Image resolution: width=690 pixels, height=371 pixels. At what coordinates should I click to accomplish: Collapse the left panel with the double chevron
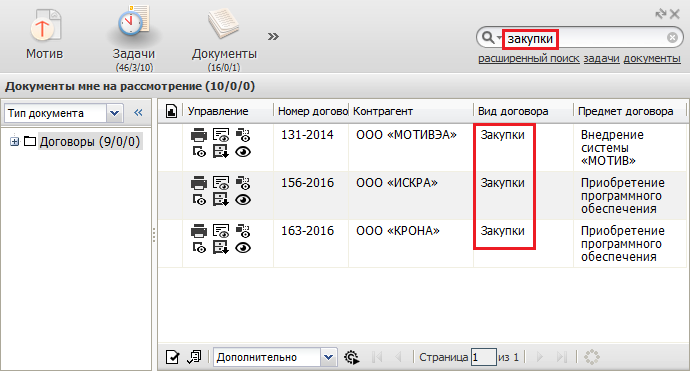click(139, 113)
